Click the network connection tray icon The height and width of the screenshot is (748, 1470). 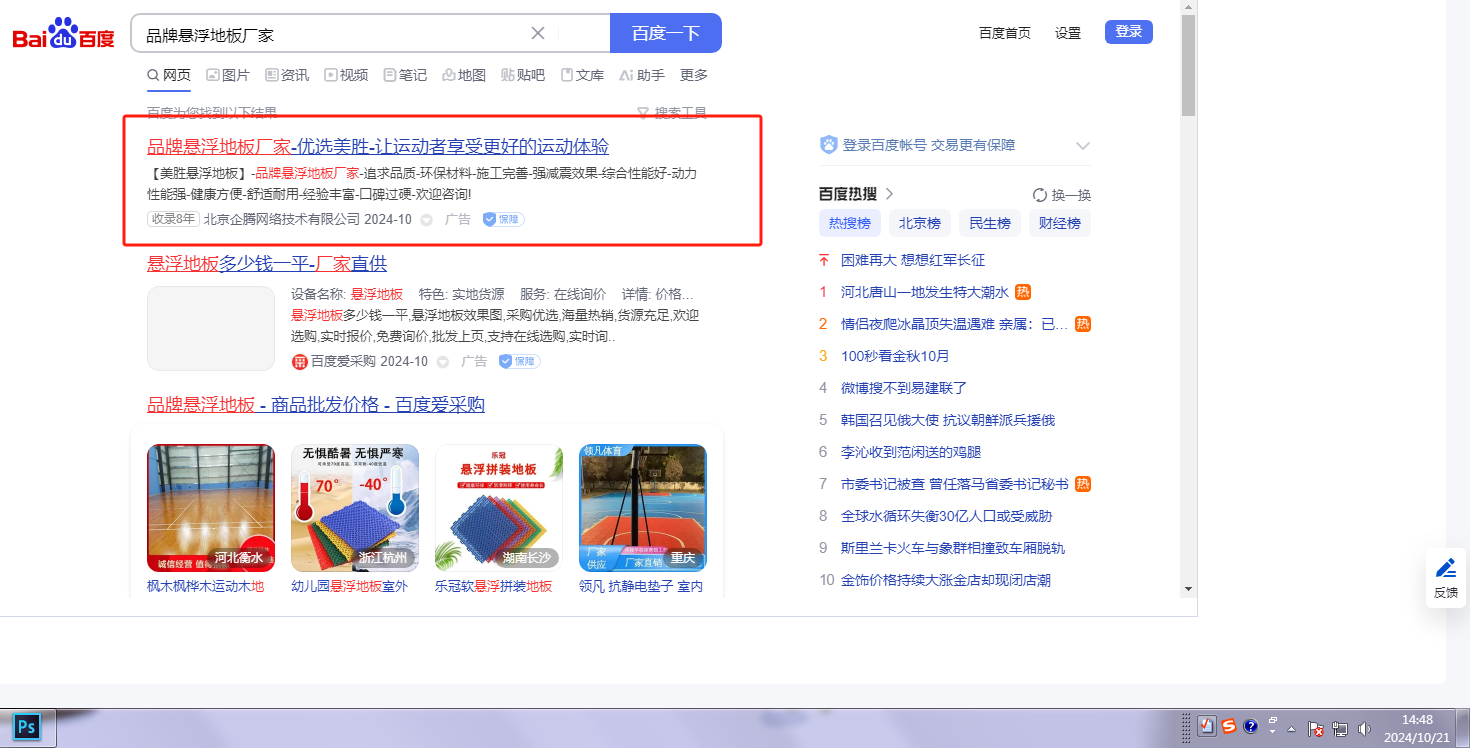pyautogui.click(x=1340, y=729)
